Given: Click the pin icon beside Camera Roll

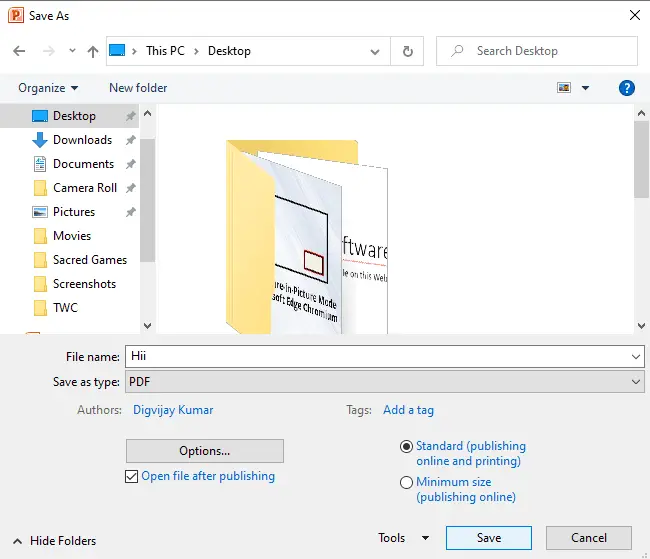Looking at the screenshot, I should tap(131, 188).
